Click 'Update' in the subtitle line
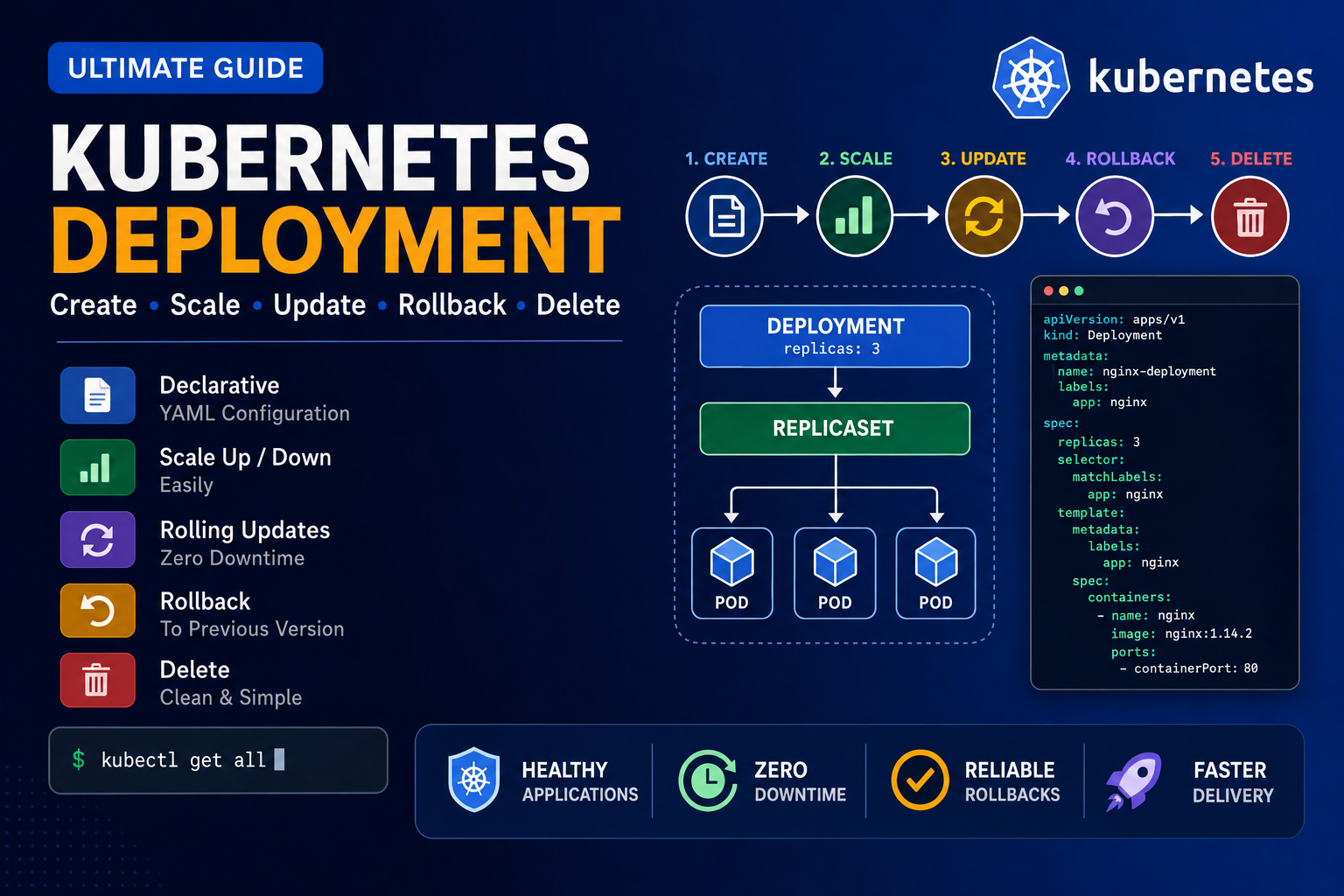The width and height of the screenshot is (1344, 896). pos(319,305)
